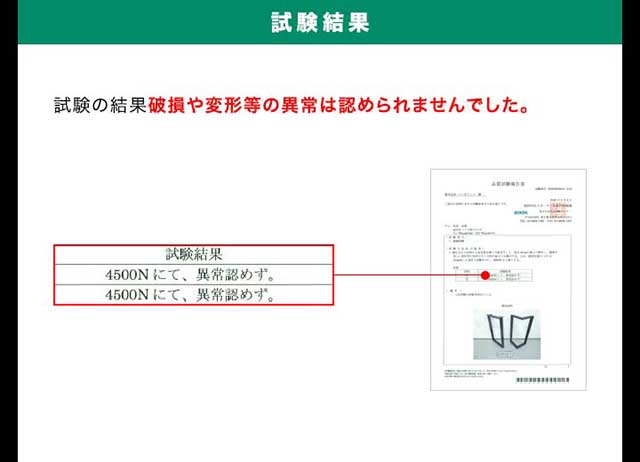Click the 試験結果 title in the green banner
This screenshot has height=462, width=640.
point(319,22)
